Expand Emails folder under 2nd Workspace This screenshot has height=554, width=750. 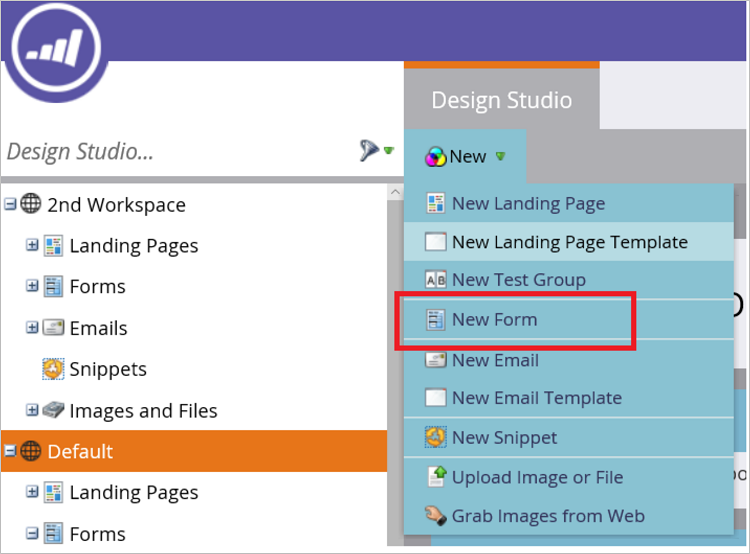click(x=32, y=328)
